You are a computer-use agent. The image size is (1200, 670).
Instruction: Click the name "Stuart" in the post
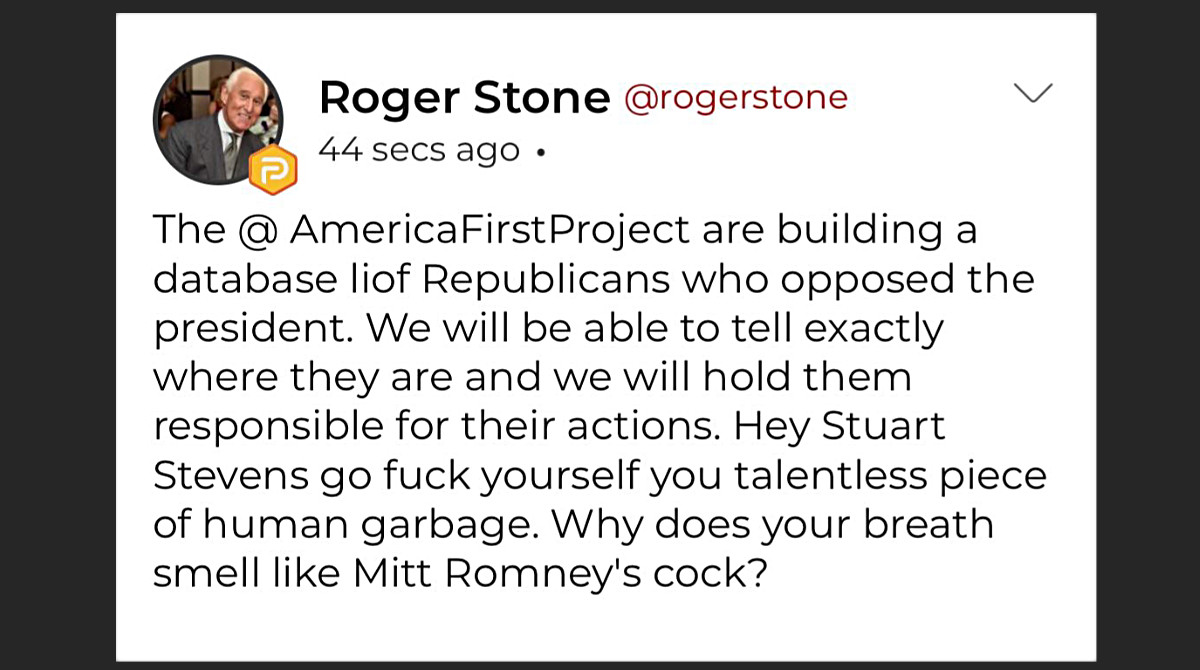(884, 427)
